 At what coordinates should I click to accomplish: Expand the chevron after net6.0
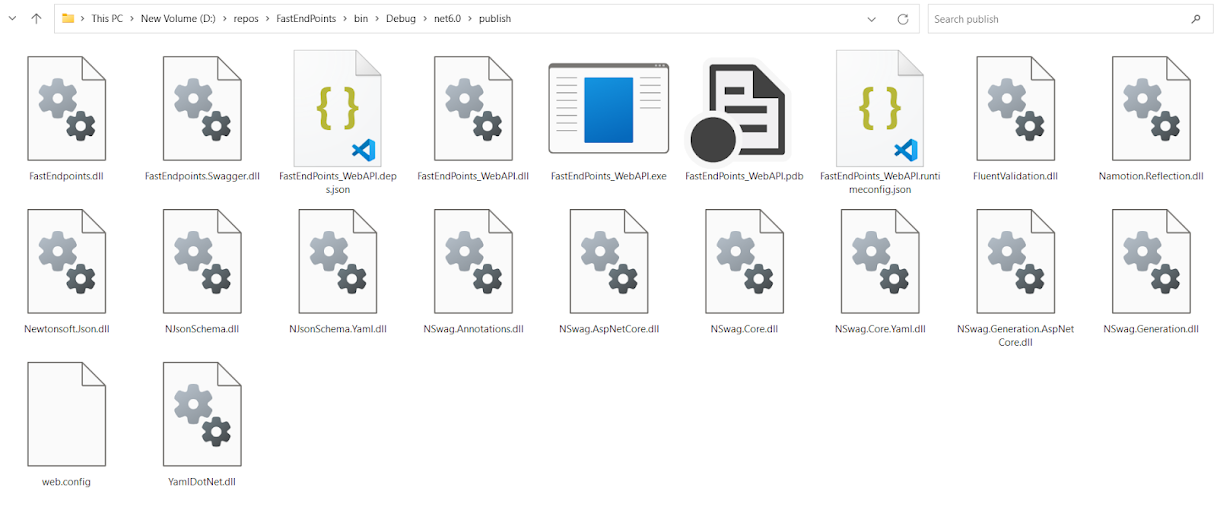click(470, 19)
